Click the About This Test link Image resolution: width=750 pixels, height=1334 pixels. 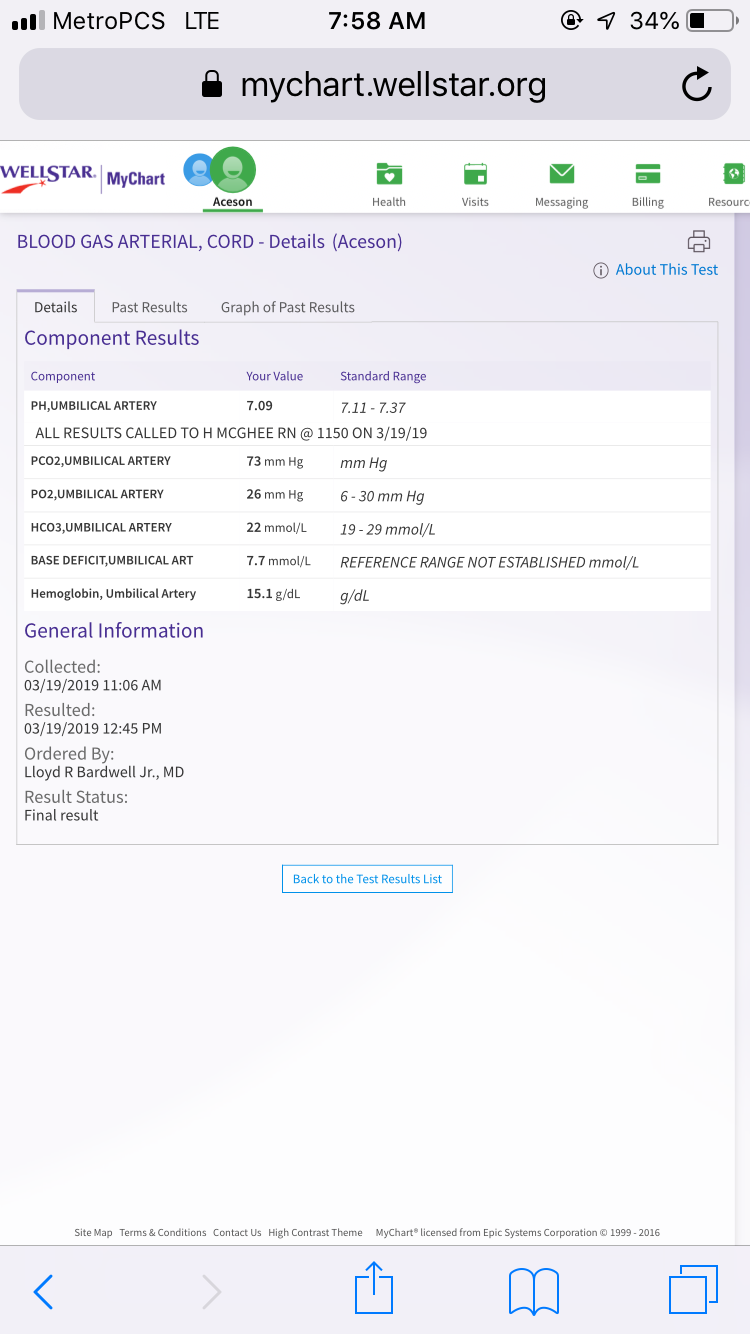[x=666, y=270]
